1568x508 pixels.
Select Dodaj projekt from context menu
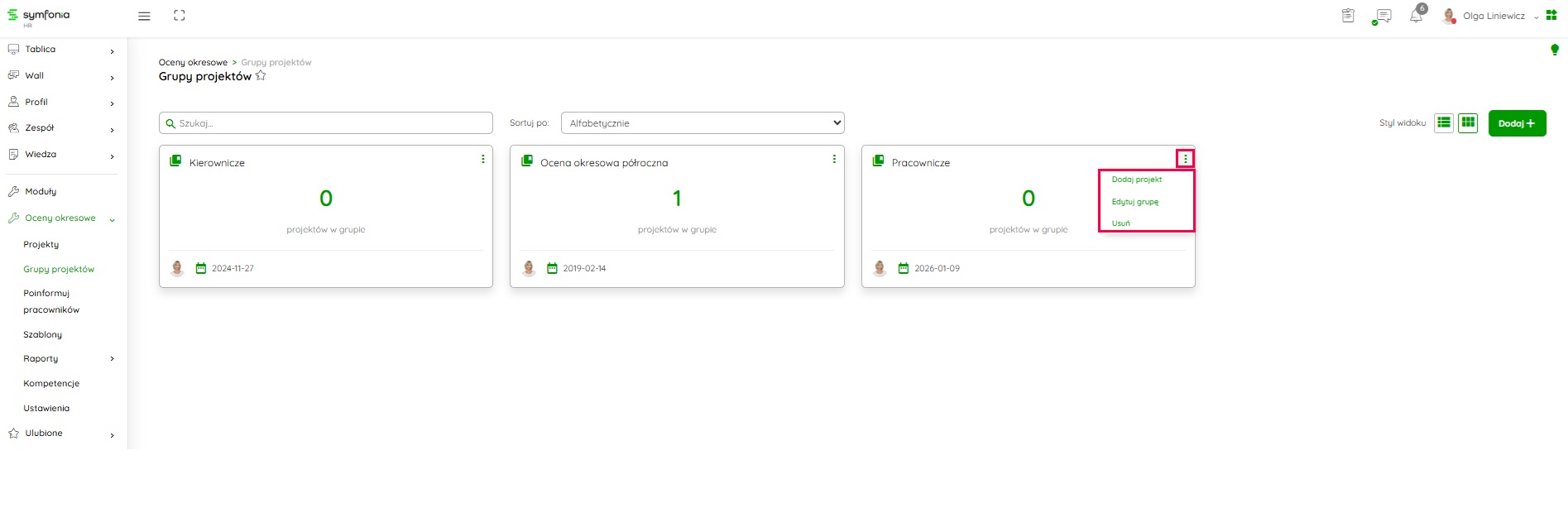[1136, 180]
